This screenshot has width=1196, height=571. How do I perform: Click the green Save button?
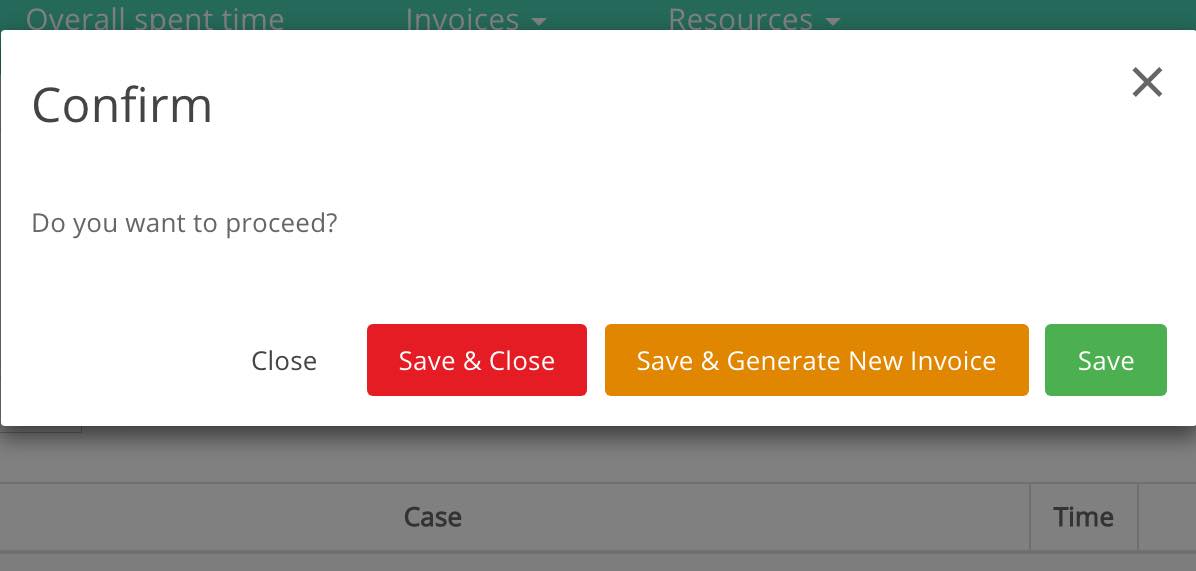click(1105, 360)
